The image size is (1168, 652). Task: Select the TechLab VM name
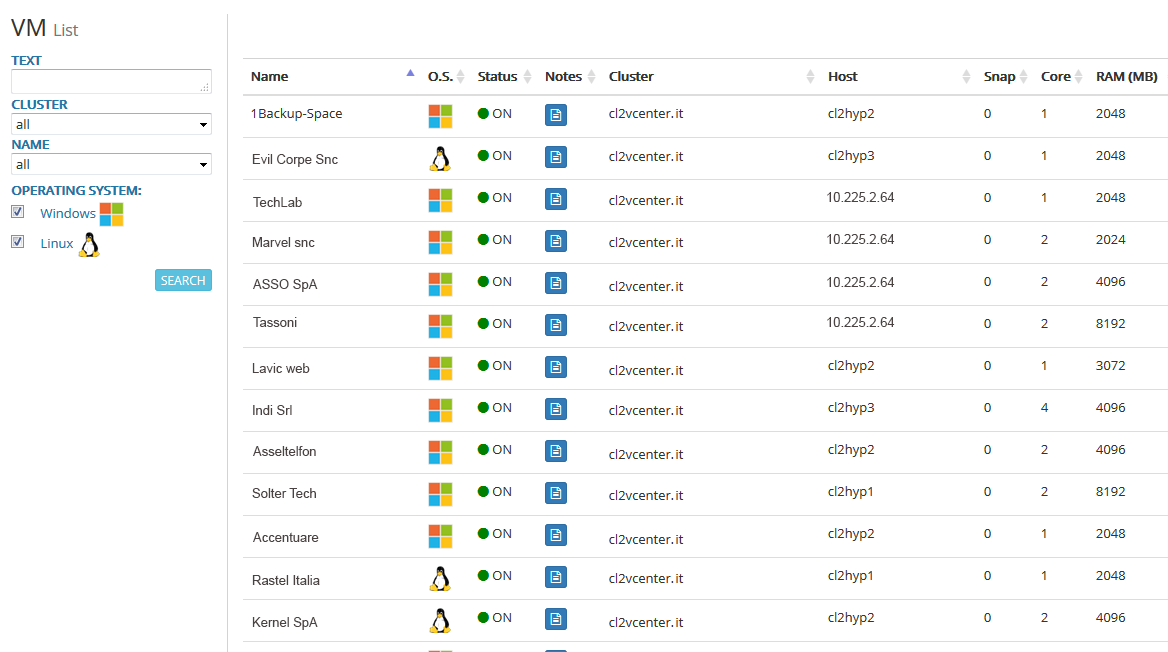coord(277,202)
